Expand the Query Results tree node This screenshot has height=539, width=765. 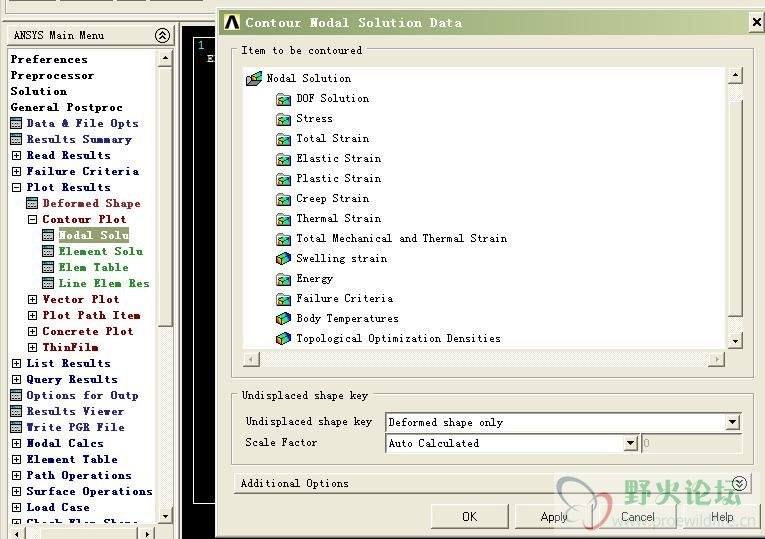16,379
